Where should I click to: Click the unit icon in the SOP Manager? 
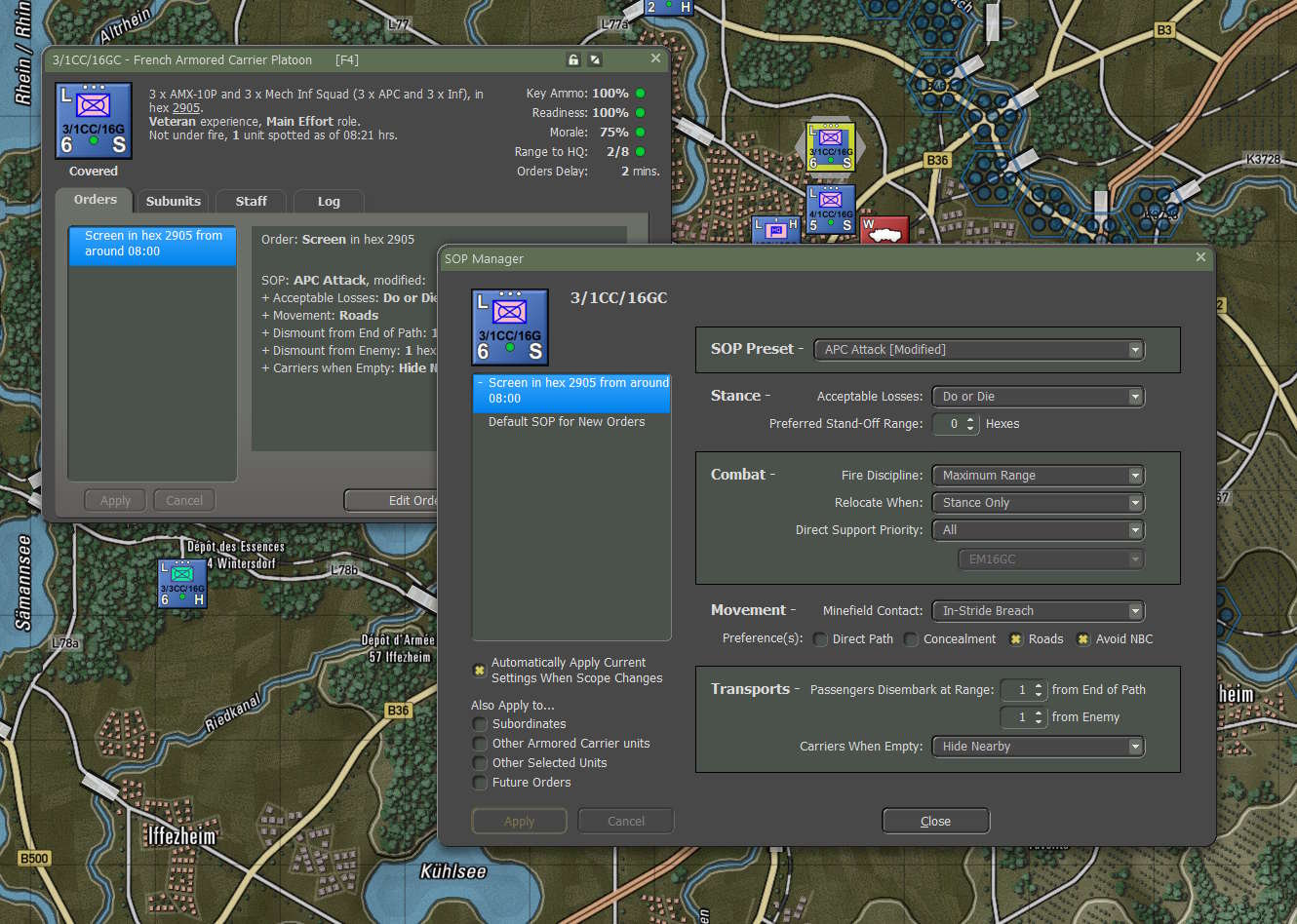coord(509,327)
